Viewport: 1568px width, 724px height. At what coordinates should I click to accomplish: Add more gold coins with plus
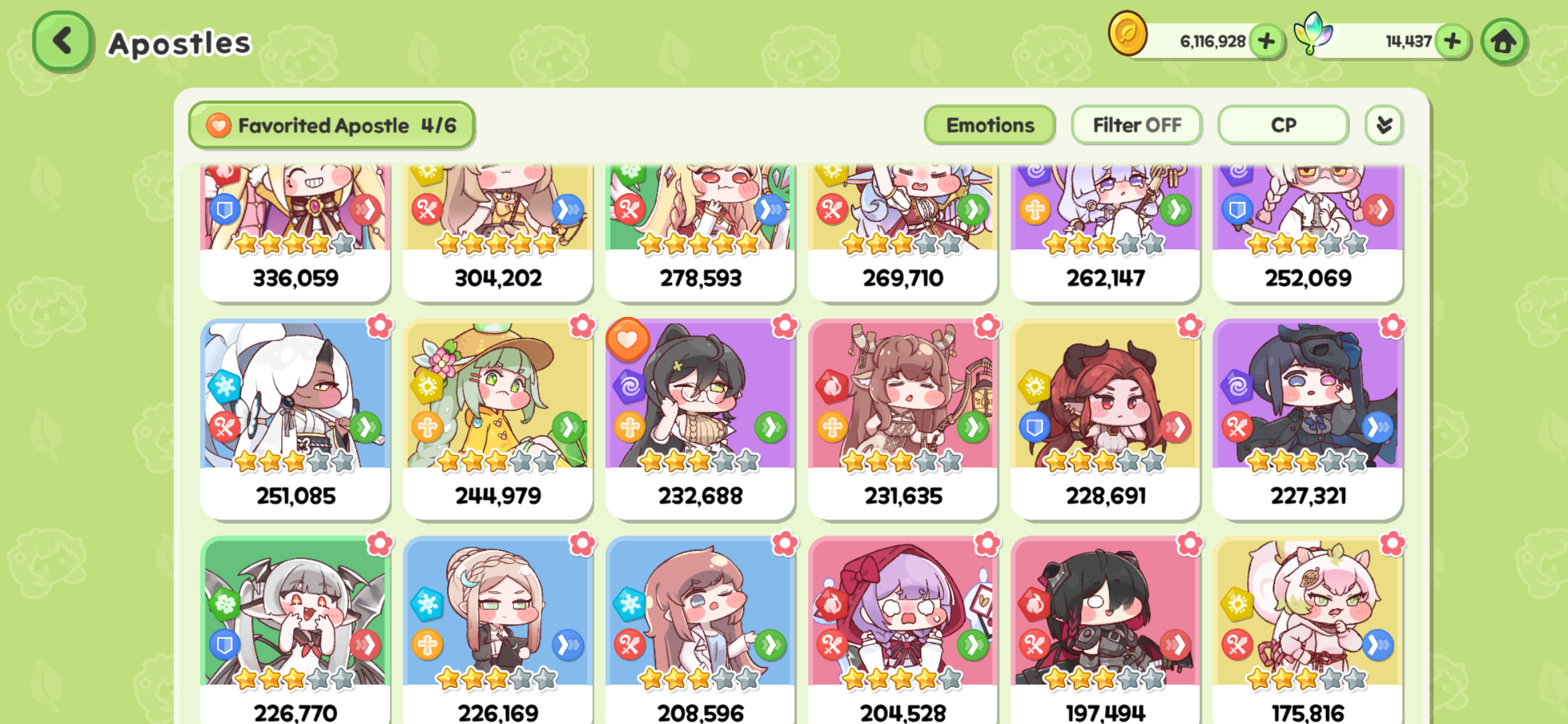coord(1266,42)
